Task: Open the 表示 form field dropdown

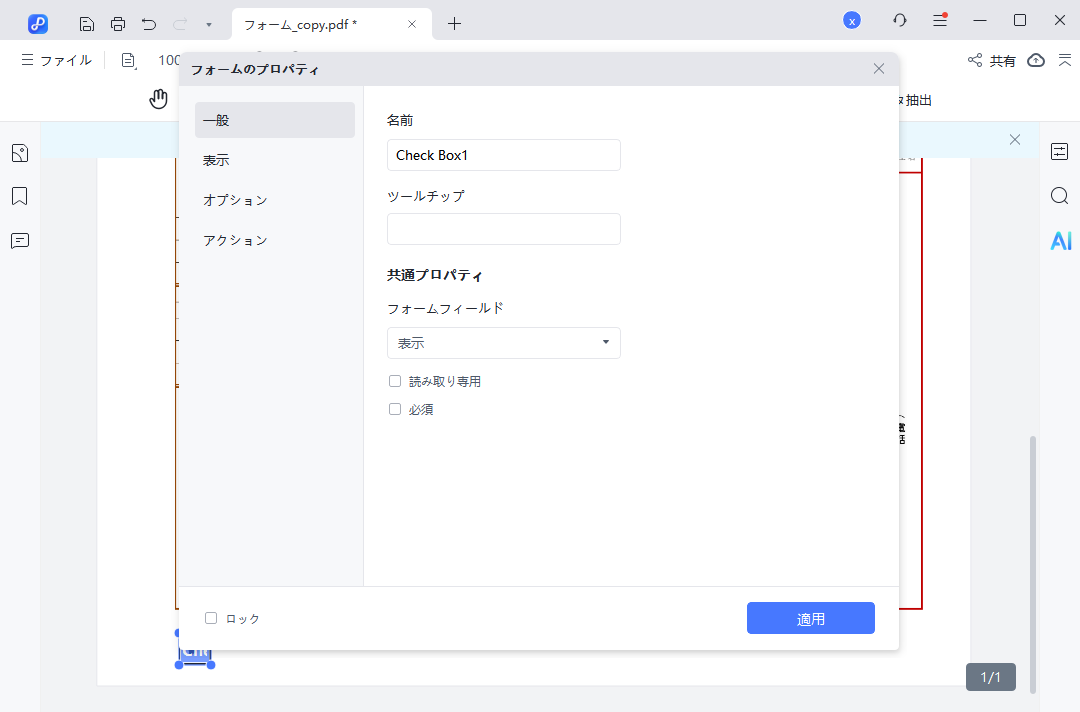Action: click(x=503, y=342)
